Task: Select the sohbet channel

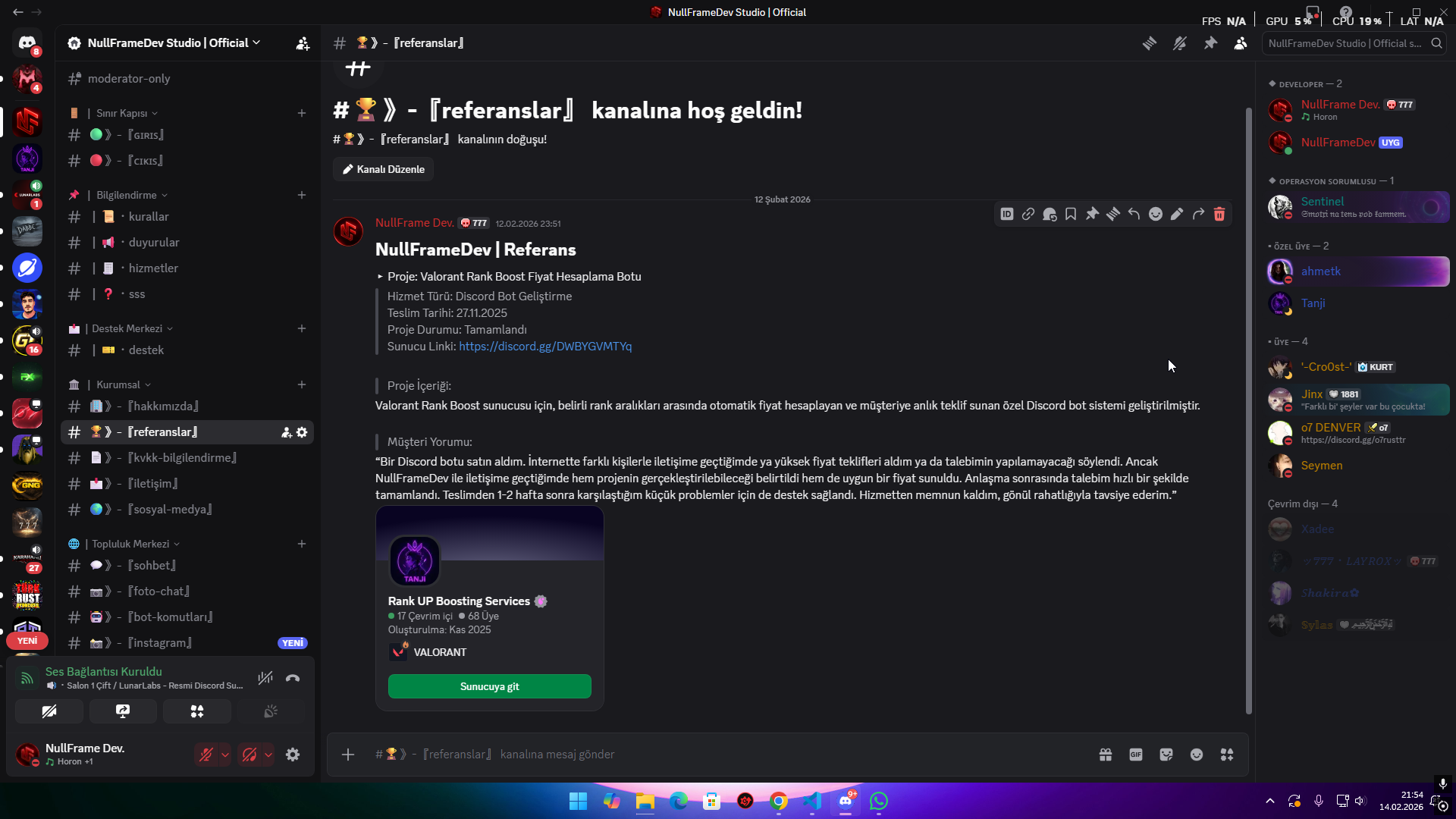Action: pos(187,566)
